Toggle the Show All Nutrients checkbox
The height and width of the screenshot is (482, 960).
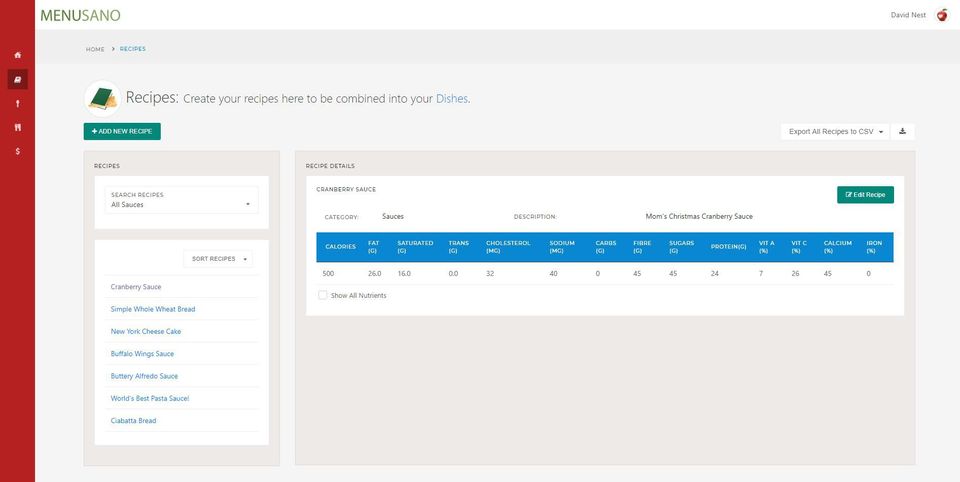pyautogui.click(x=323, y=295)
